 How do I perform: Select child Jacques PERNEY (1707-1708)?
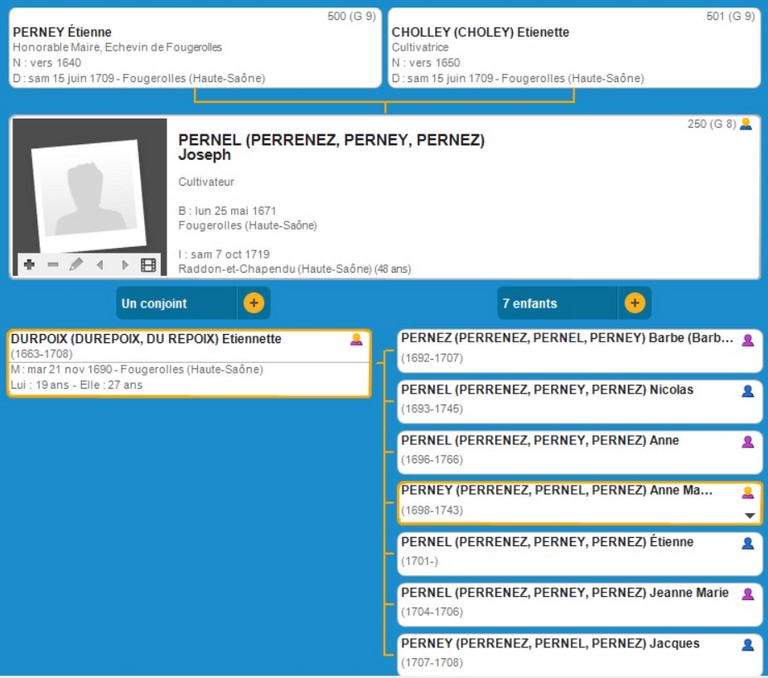point(567,653)
